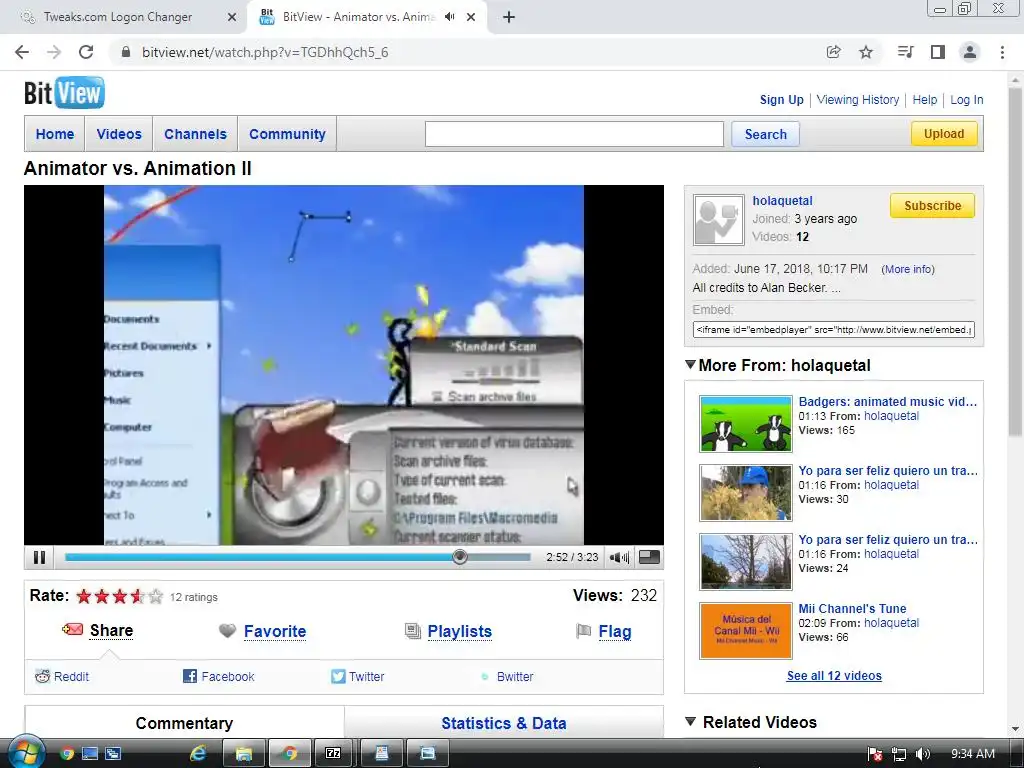Click the BitView logo
This screenshot has height=768, width=1024.
pyautogui.click(x=64, y=93)
